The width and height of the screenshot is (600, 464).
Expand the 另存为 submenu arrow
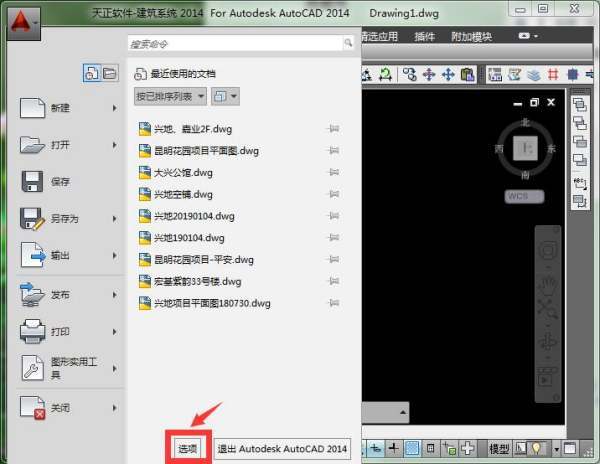pos(114,219)
